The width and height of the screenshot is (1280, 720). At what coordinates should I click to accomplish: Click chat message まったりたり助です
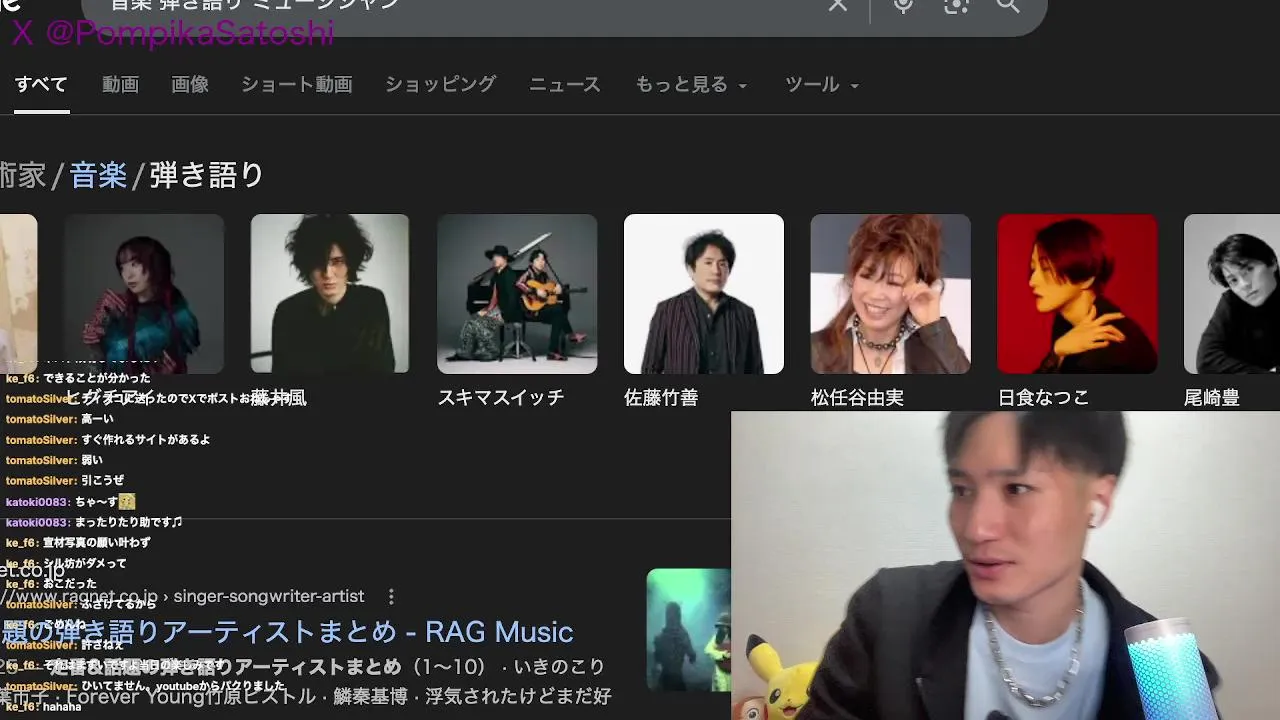(x=129, y=522)
